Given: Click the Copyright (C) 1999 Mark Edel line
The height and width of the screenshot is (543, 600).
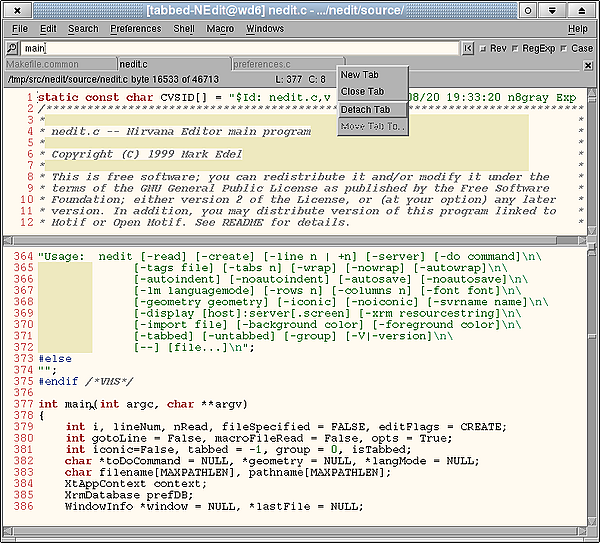Looking at the screenshot, I should click(147, 154).
